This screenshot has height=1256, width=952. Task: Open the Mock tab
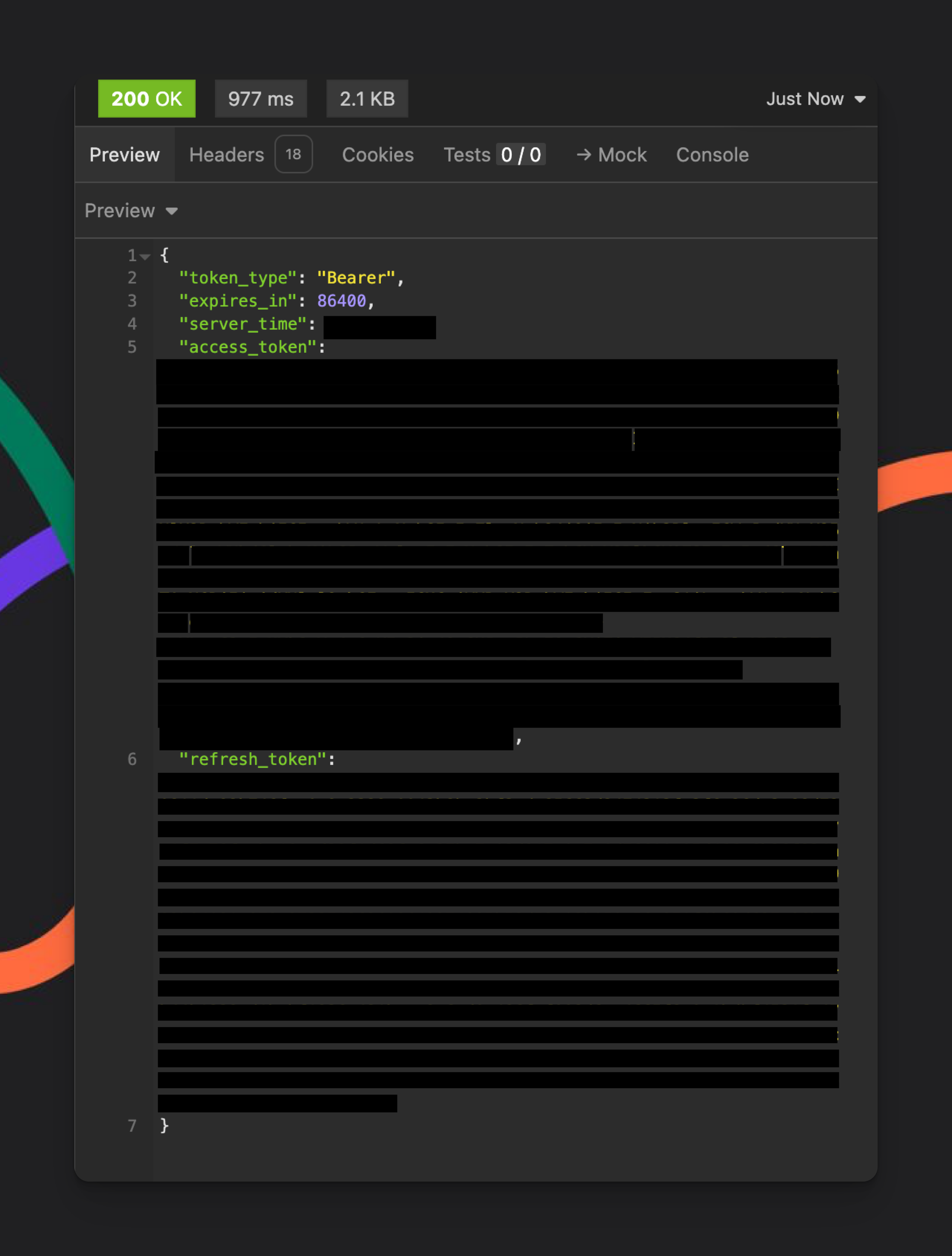pos(622,154)
